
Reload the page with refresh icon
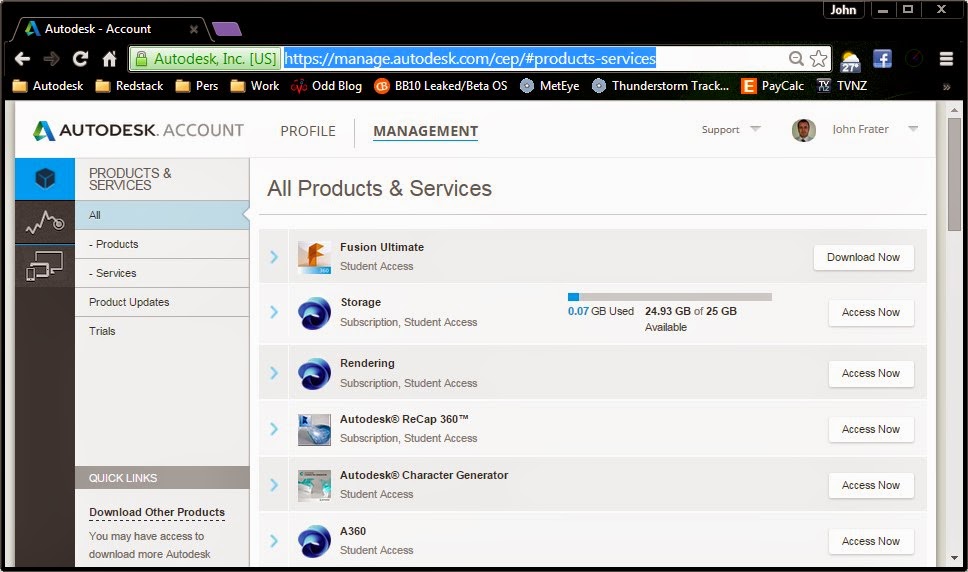pos(80,59)
